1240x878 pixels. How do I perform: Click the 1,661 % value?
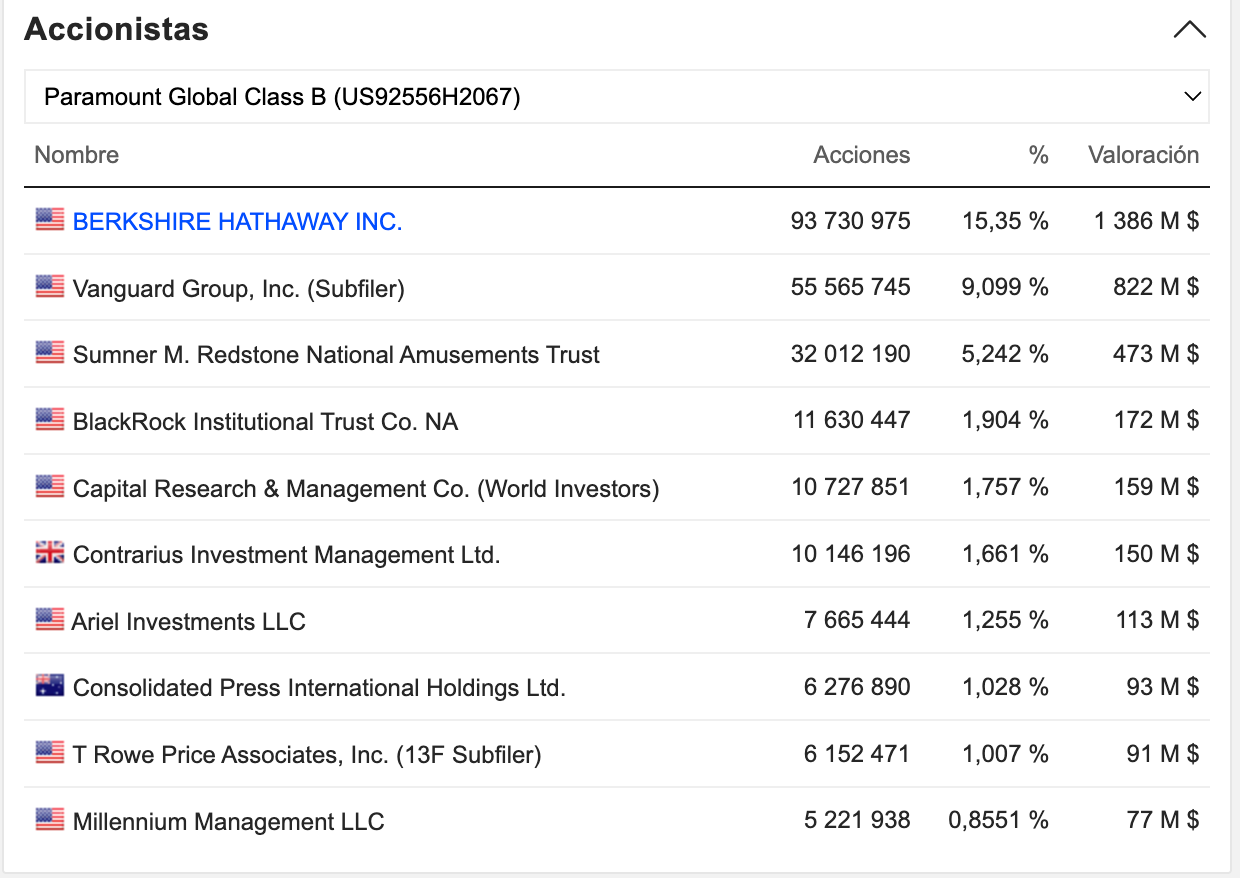[x=1005, y=553]
